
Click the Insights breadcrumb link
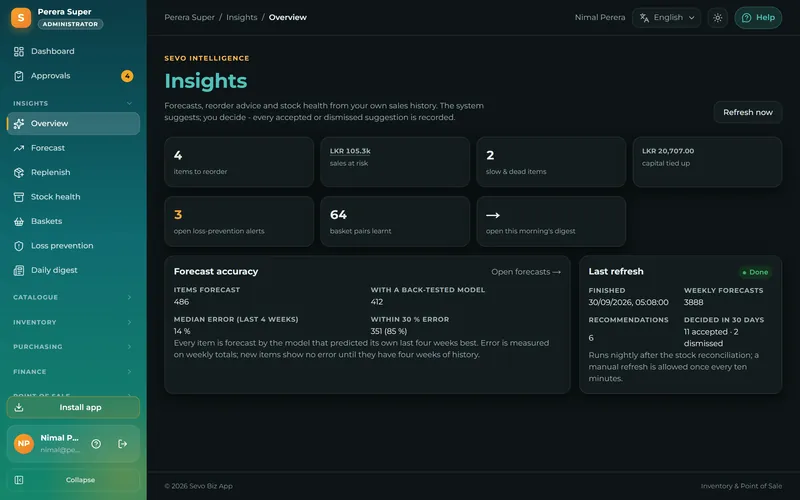click(241, 17)
